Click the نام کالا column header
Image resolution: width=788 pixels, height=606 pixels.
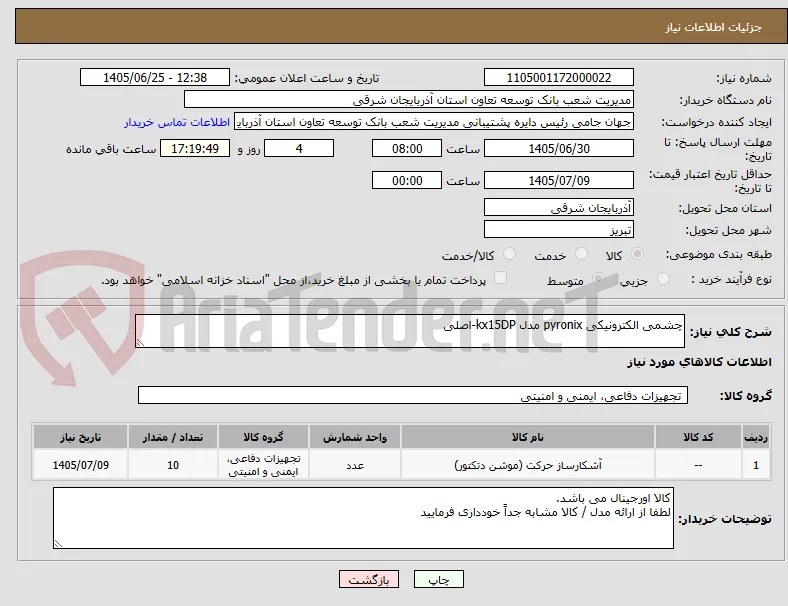click(528, 437)
